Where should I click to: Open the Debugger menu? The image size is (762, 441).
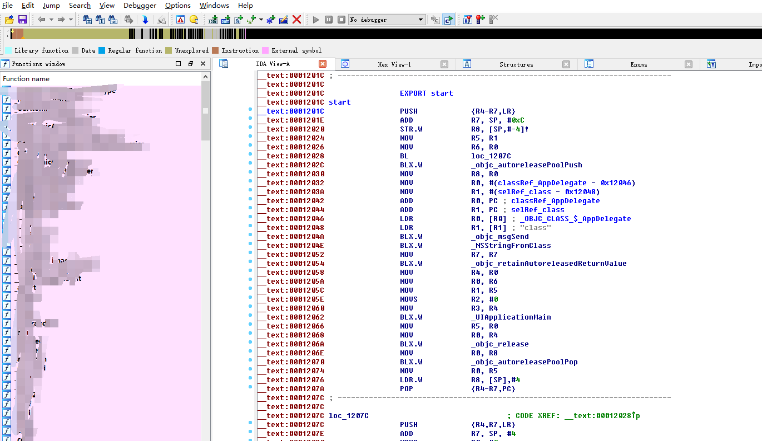tap(139, 5)
